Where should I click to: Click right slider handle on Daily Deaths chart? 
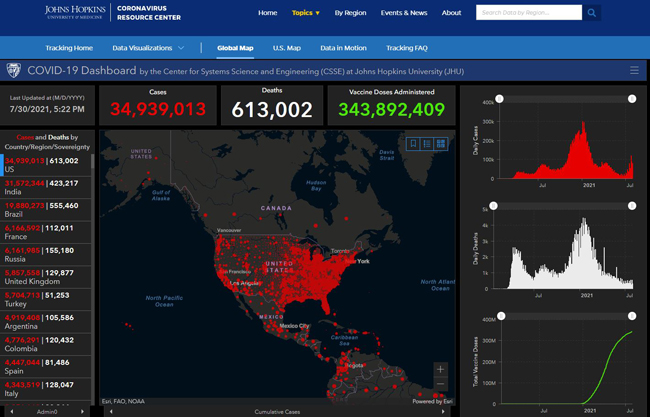click(632, 206)
